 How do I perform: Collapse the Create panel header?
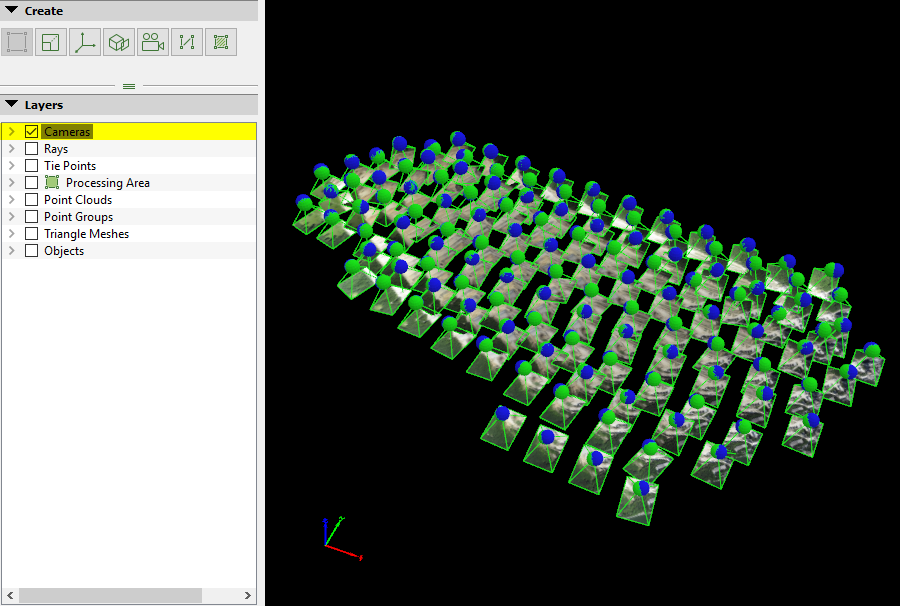point(10,10)
